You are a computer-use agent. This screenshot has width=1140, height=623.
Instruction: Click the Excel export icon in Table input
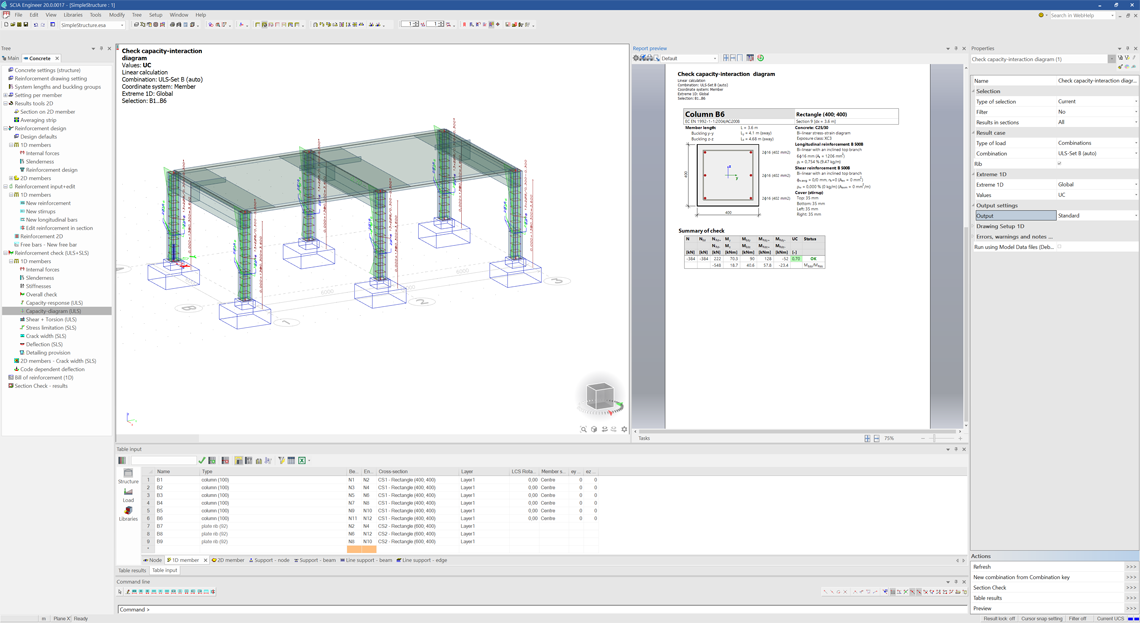[x=302, y=460]
